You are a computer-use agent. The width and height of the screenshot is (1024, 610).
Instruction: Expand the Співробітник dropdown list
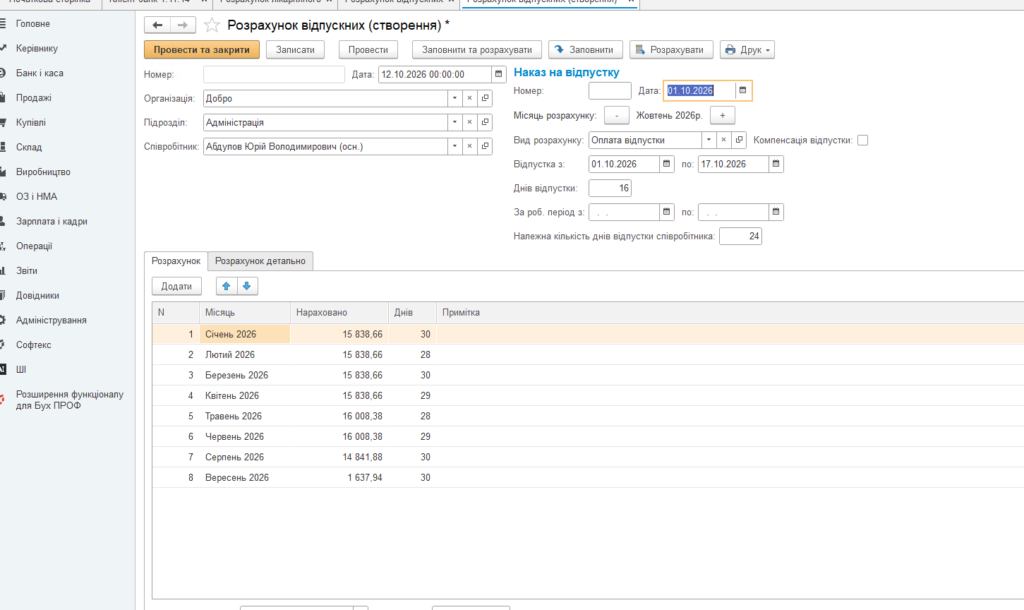[x=455, y=146]
